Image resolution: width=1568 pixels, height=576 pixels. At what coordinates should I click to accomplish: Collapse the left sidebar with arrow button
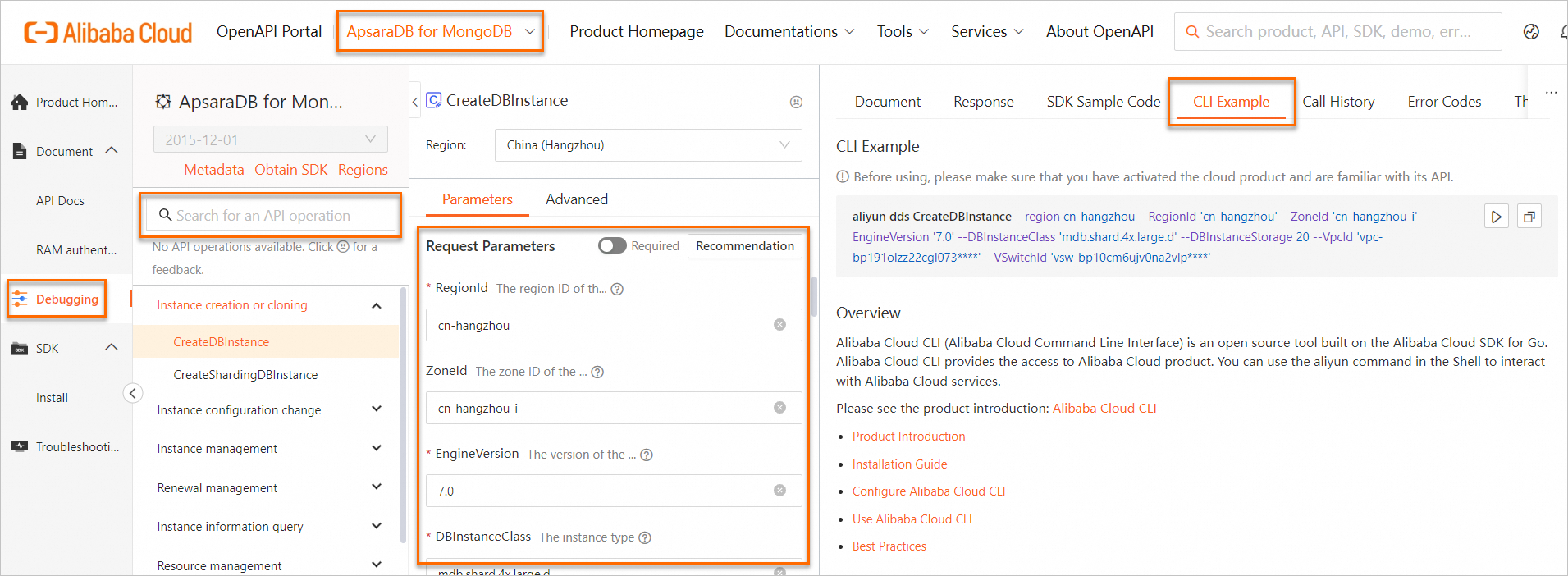133,393
